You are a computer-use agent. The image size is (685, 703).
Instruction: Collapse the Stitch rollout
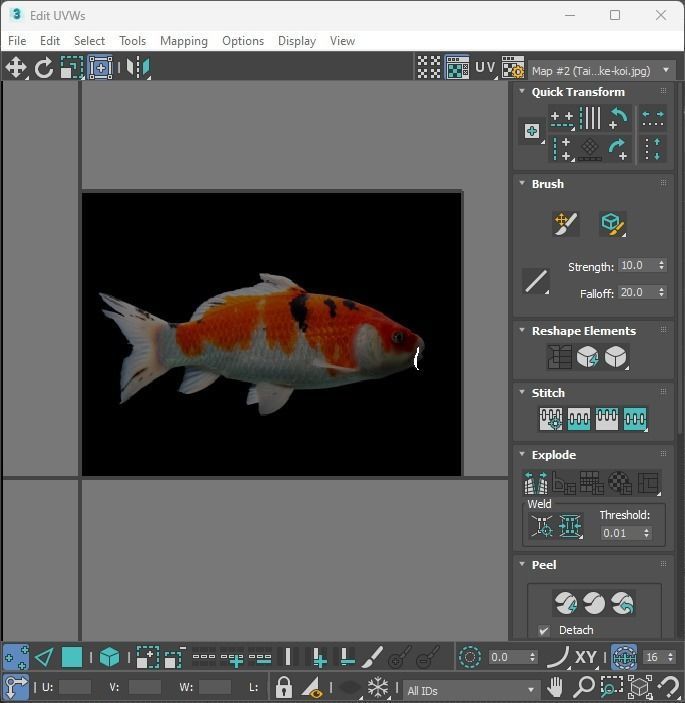point(522,392)
